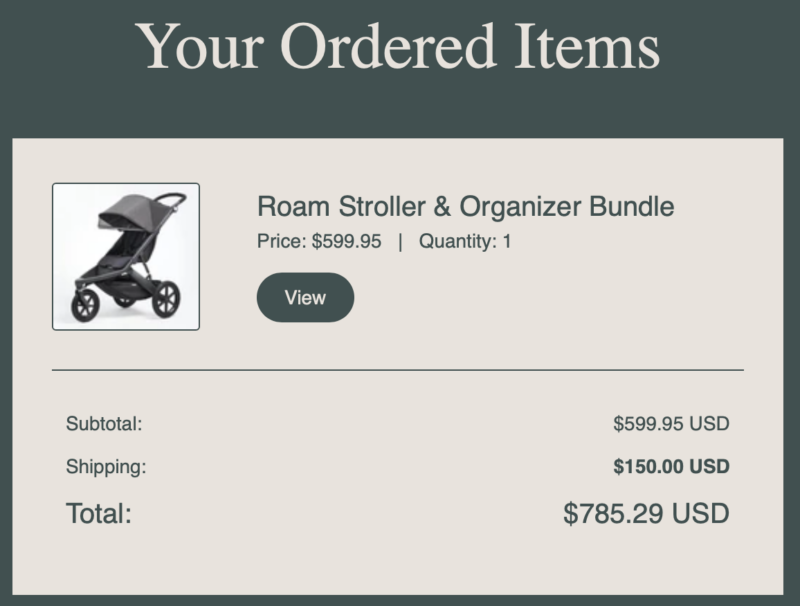This screenshot has height=606, width=800.
Task: Click the View button
Action: pyautogui.click(x=305, y=298)
